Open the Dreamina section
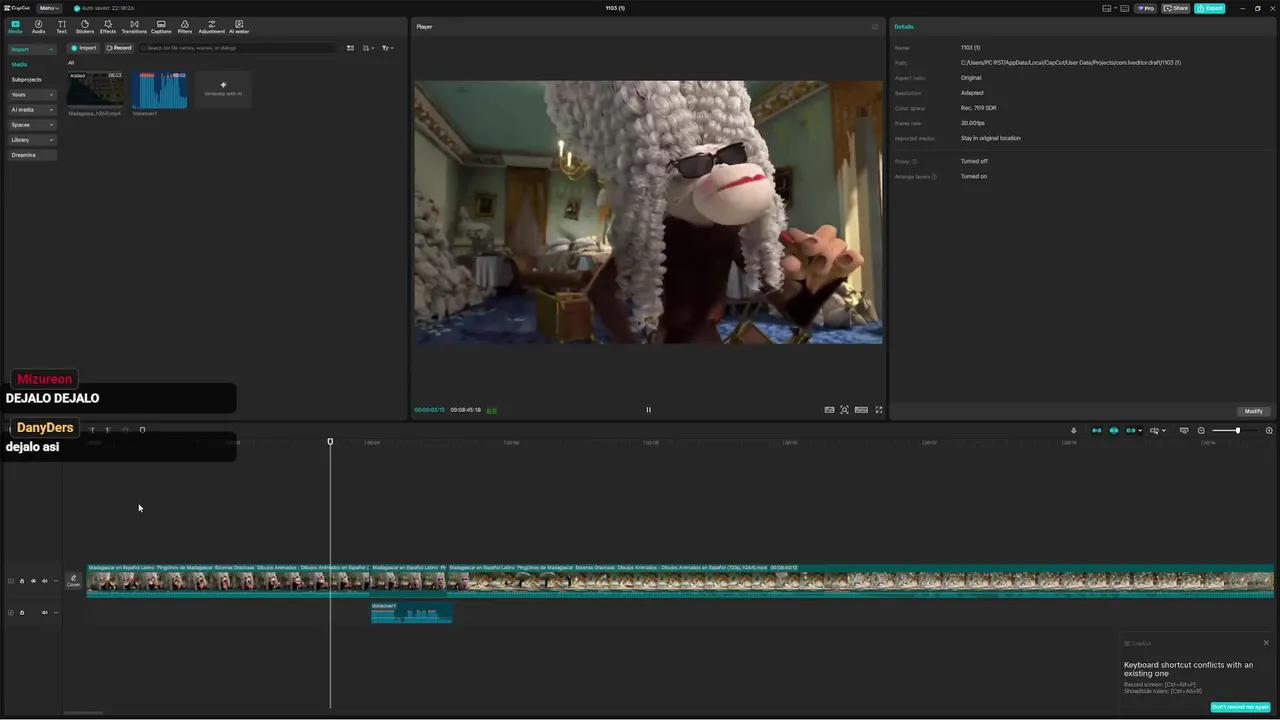 (32, 155)
